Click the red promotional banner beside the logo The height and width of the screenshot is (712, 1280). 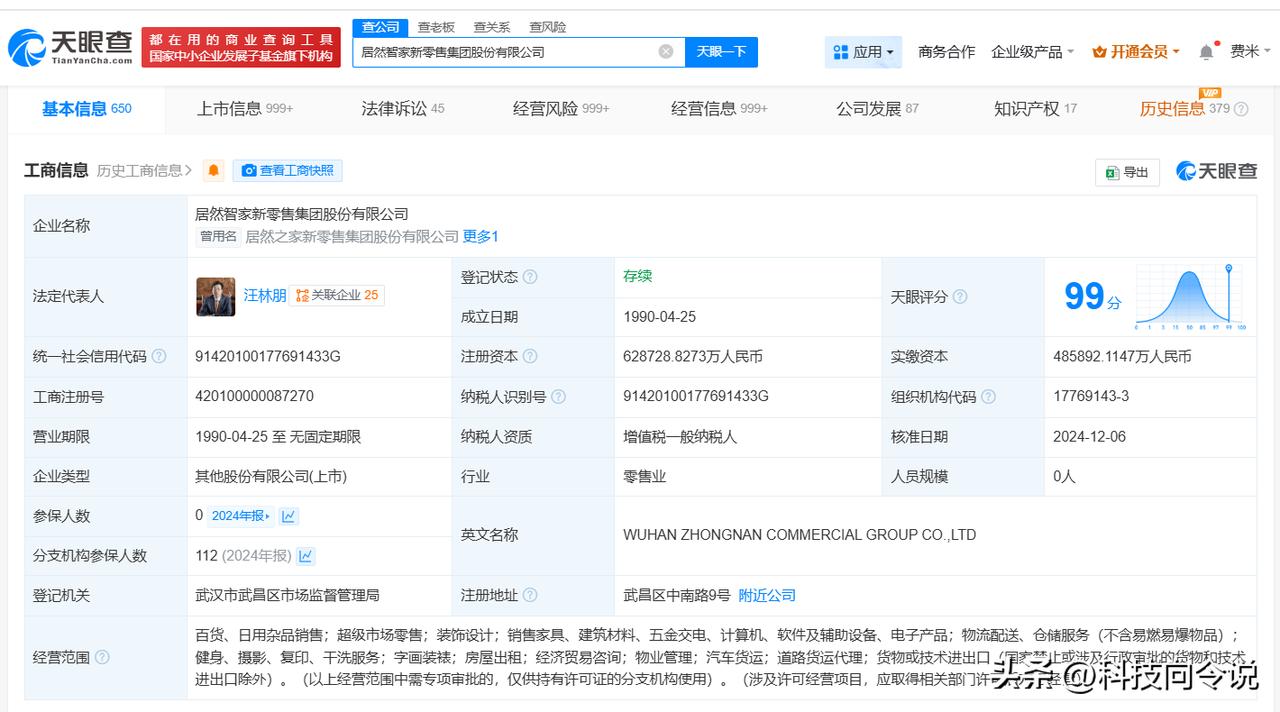241,47
